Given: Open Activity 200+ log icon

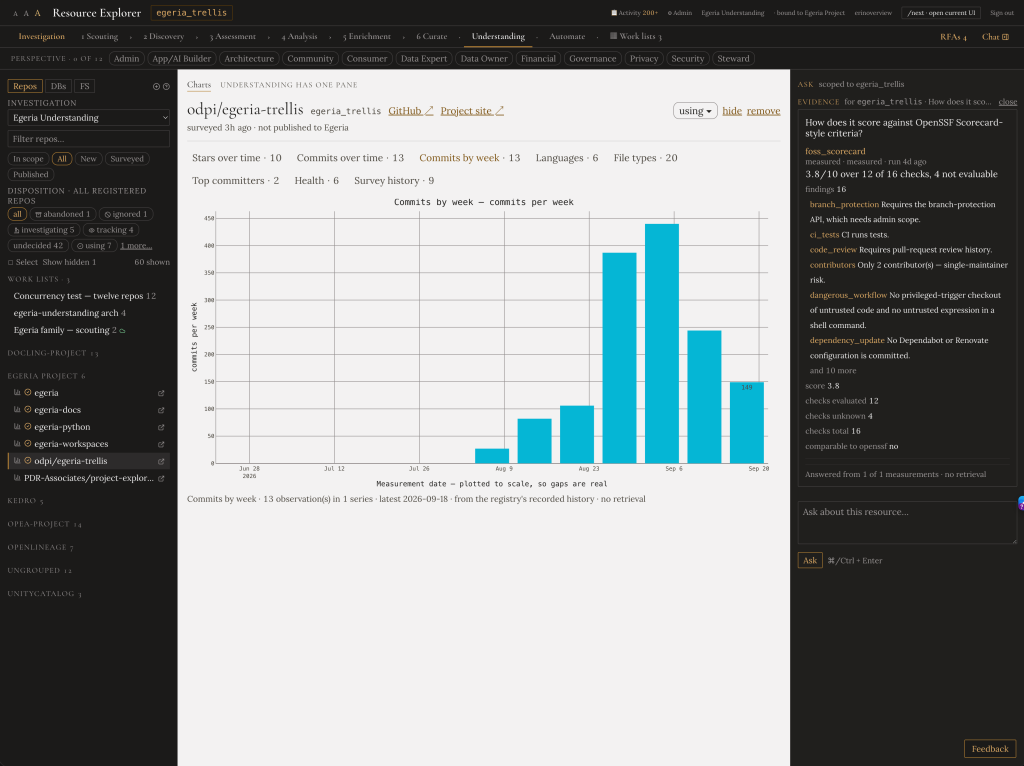Looking at the screenshot, I should point(614,12).
